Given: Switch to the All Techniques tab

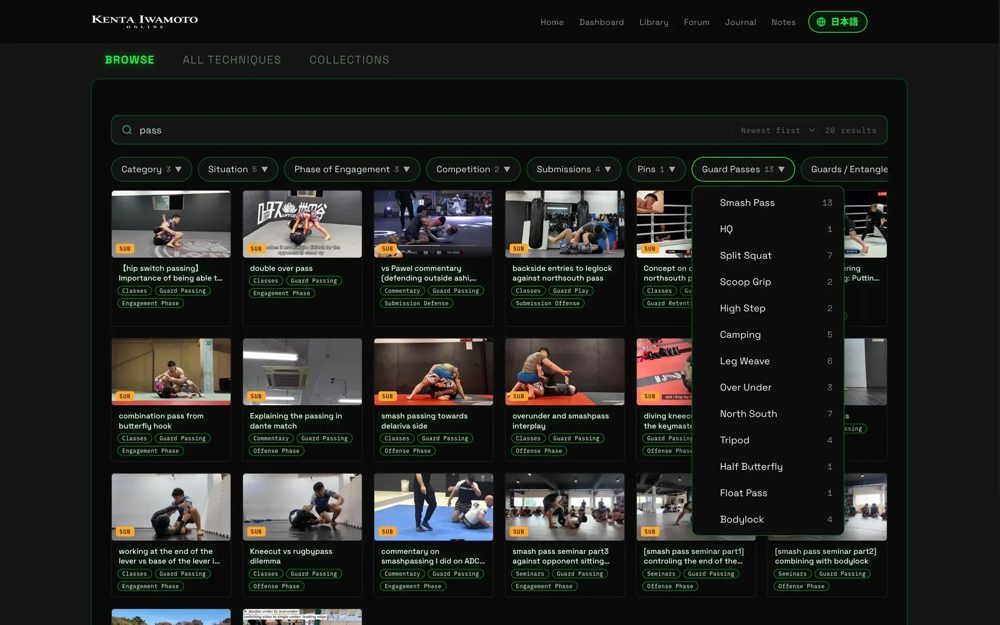Looking at the screenshot, I should (232, 60).
